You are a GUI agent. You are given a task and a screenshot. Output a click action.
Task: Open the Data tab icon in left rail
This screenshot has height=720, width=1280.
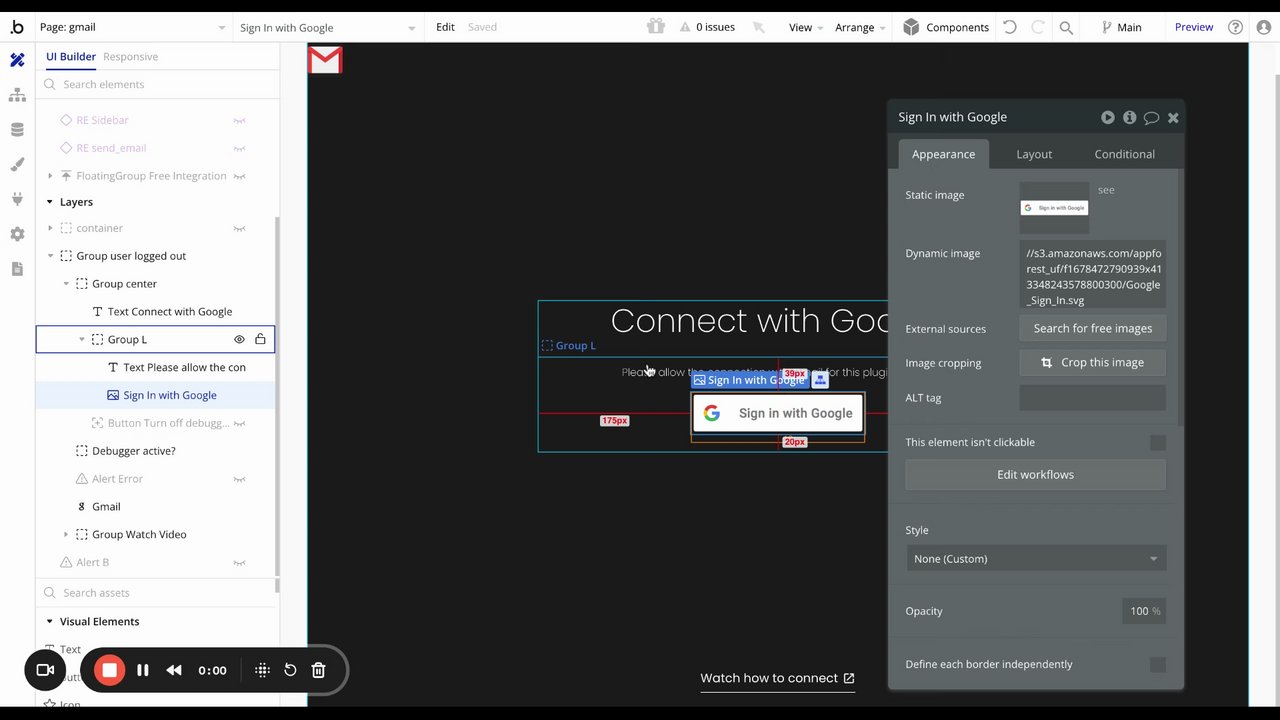[17, 130]
